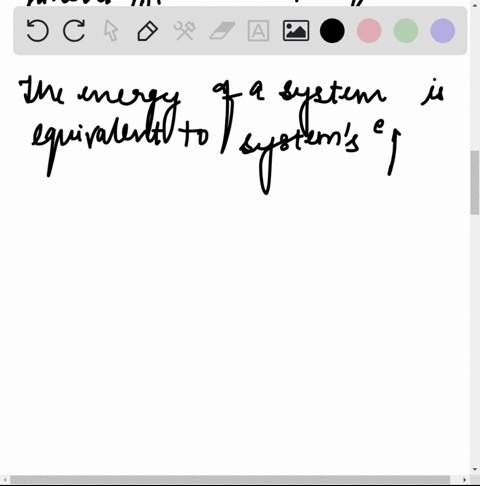480x486 pixels.
Task: Insert an image with picture icon
Action: [x=296, y=31]
